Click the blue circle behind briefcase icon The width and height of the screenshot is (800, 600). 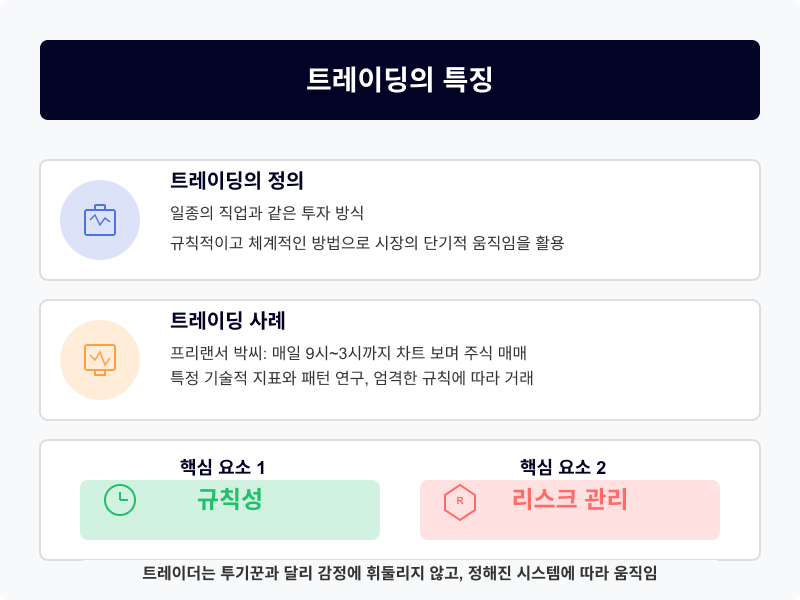click(x=100, y=220)
